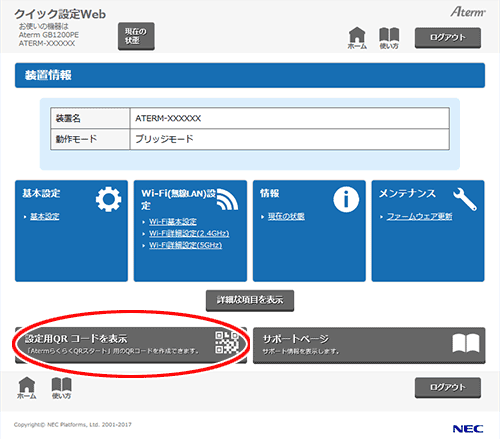Viewport: 500px width, 439px height.
Task: Click the ブリッジモード value cell
Action: tap(289, 139)
